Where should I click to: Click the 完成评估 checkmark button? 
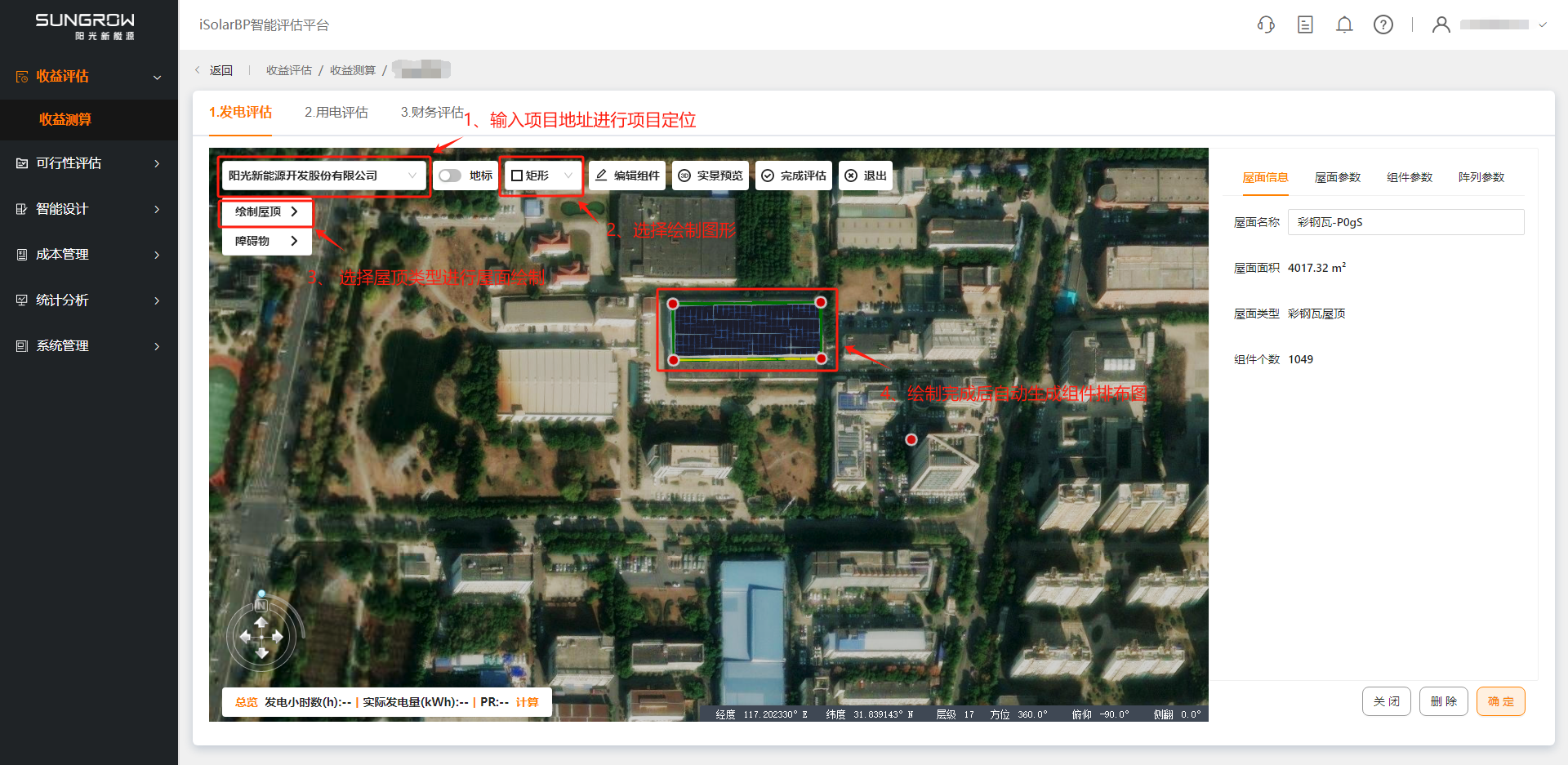point(794,176)
